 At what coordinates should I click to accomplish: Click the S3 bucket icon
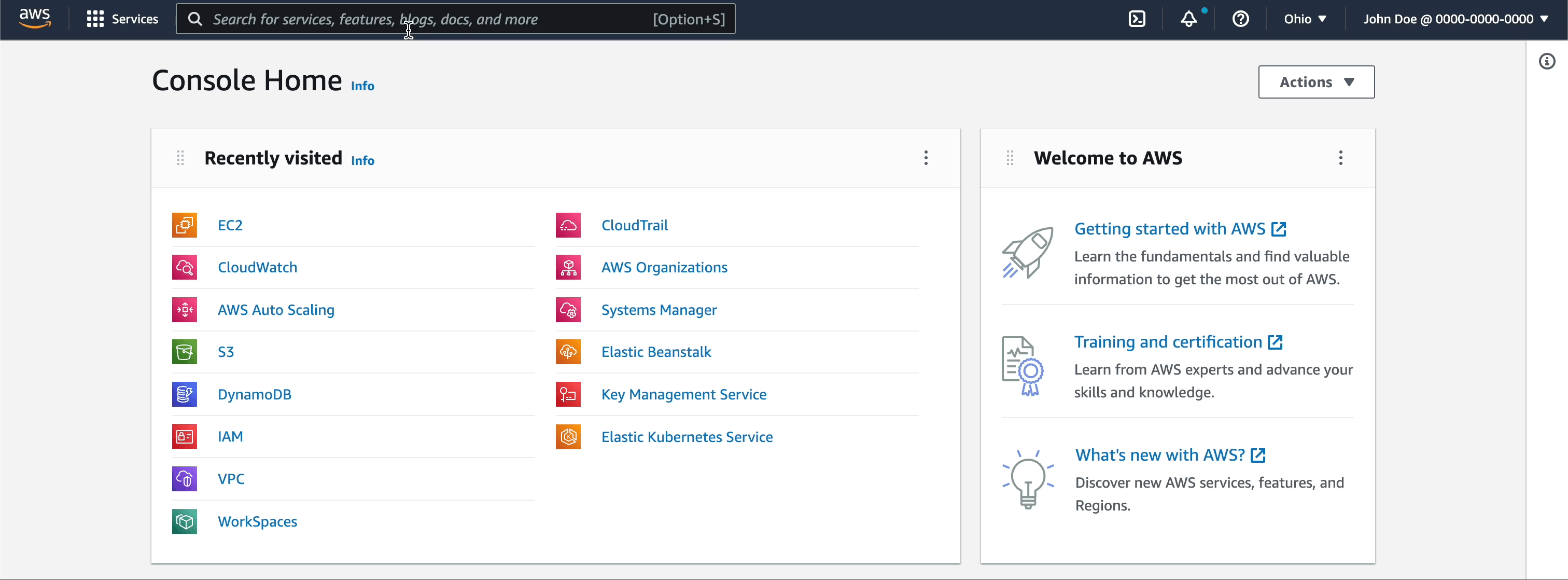(x=184, y=352)
